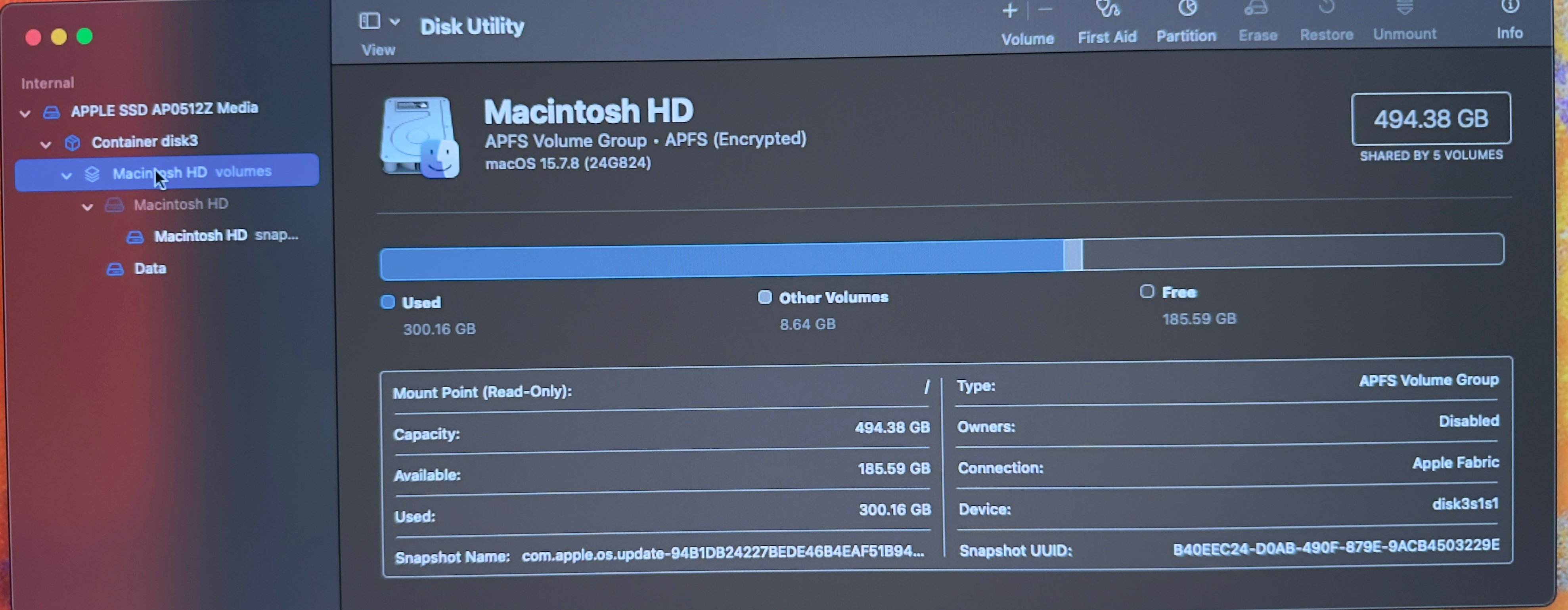Viewport: 1568px width, 610px height.
Task: Click the Type APFS Volume Group value
Action: point(1428,381)
